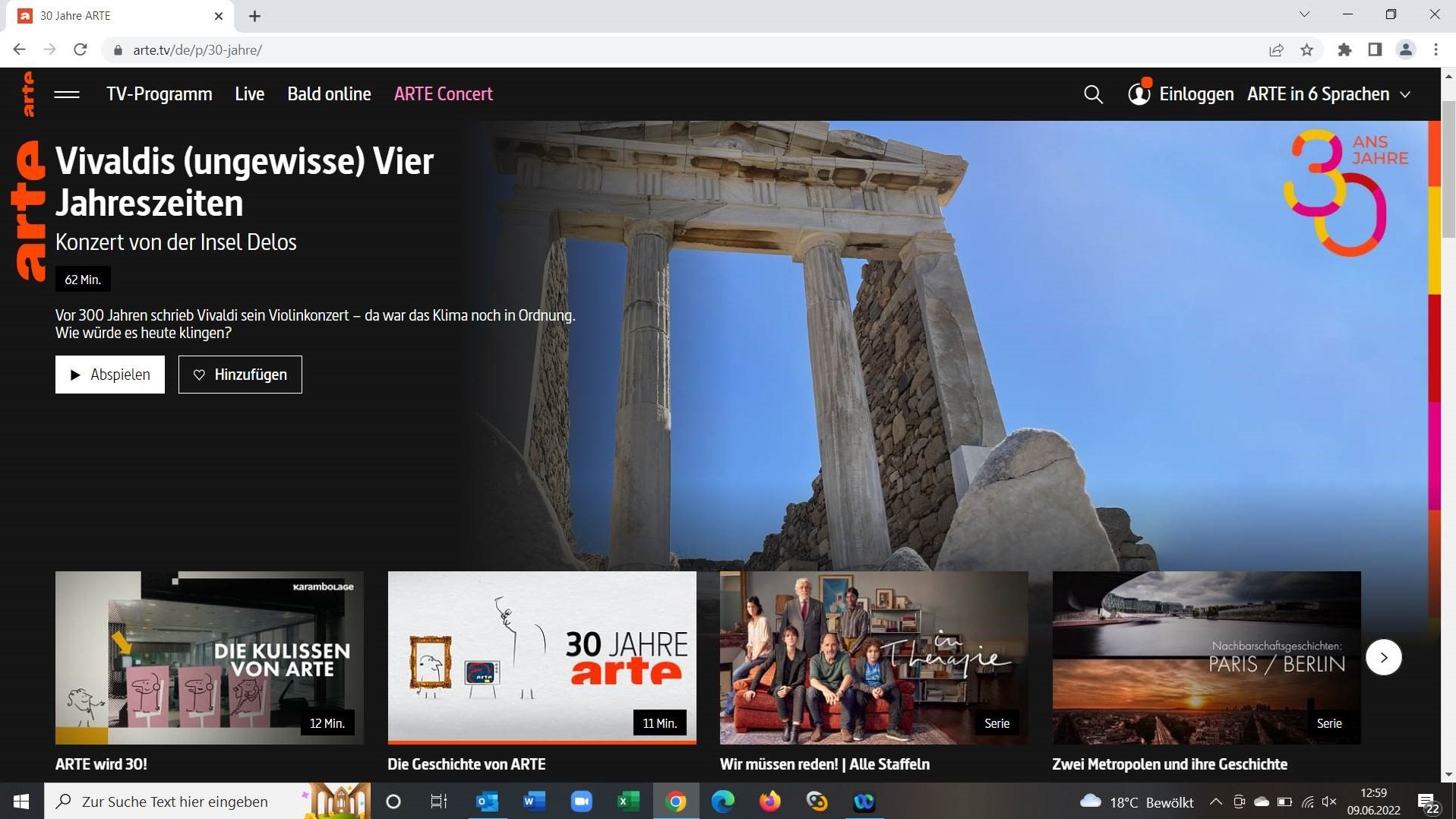Screen dimensions: 1456x819
Task: Open Chrome side panel icon
Action: tap(1375, 50)
